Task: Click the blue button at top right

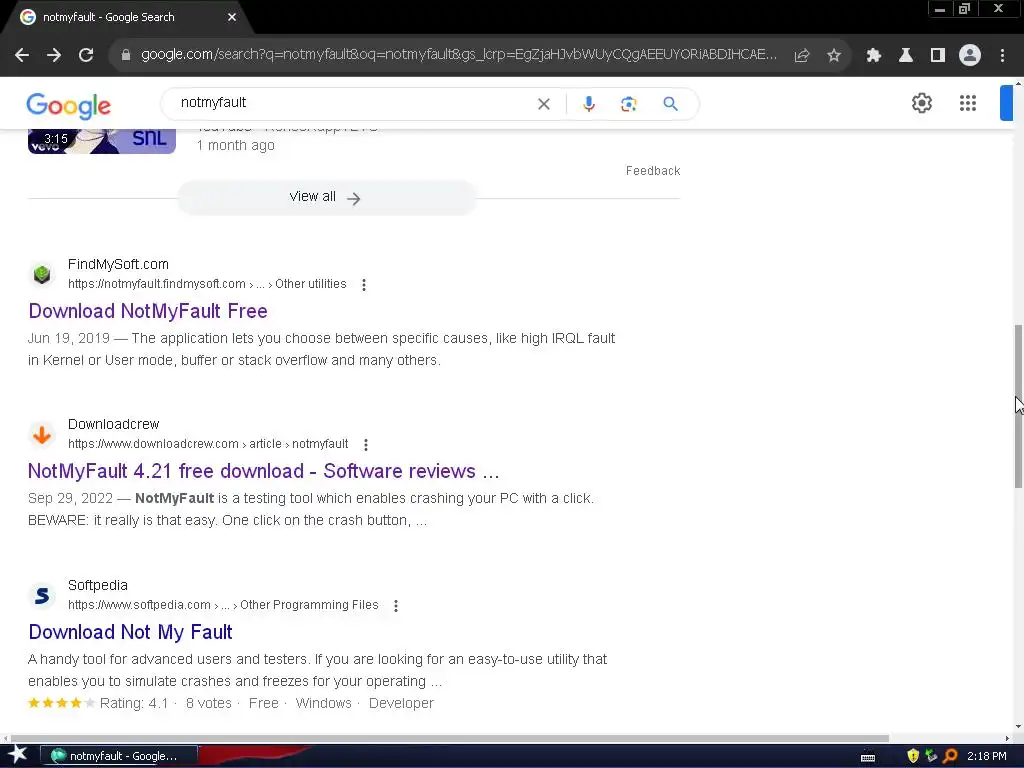Action: pyautogui.click(x=1006, y=103)
